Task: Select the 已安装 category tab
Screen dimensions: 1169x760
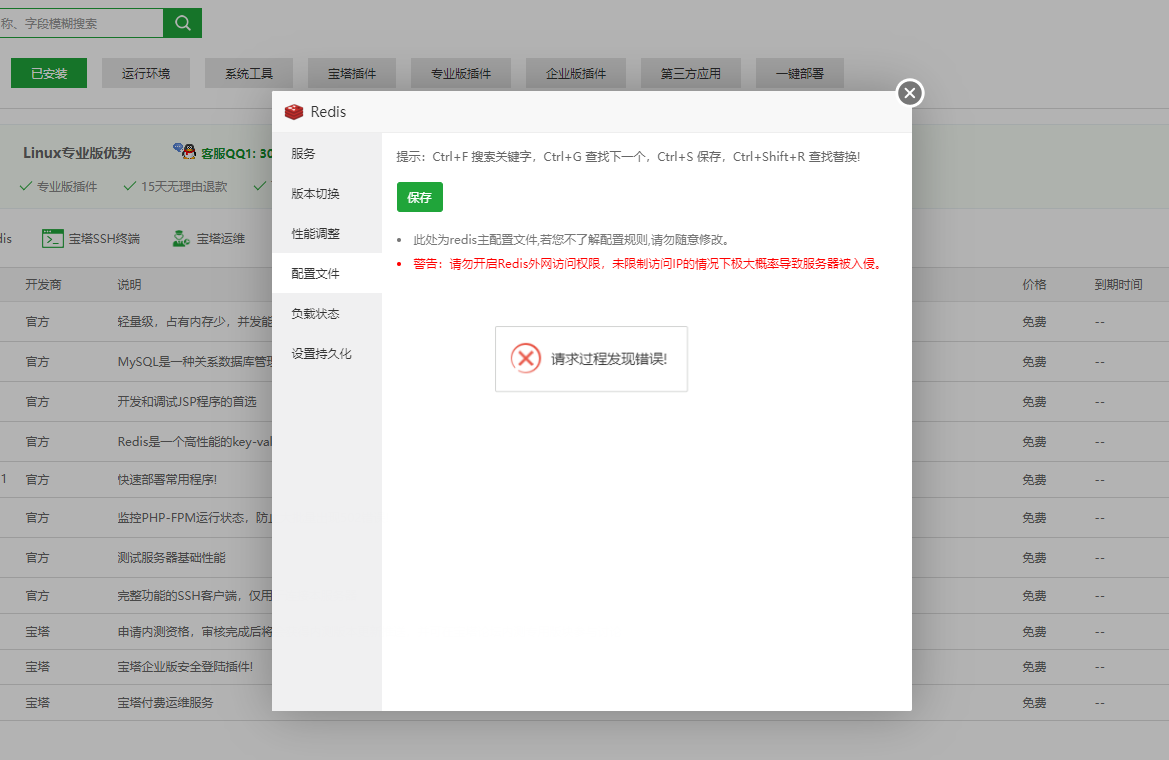Action: (49, 73)
